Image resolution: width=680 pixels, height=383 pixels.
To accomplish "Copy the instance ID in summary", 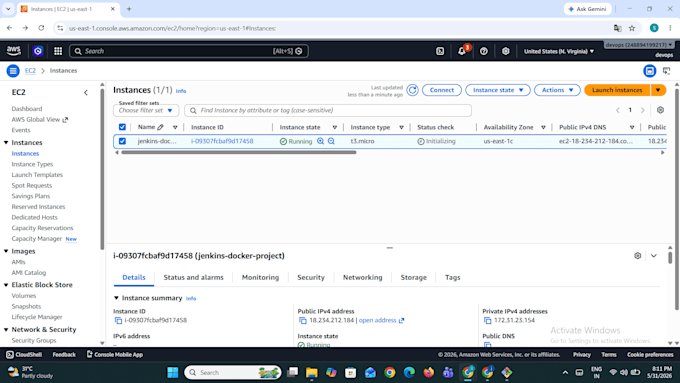I will 118,321.
